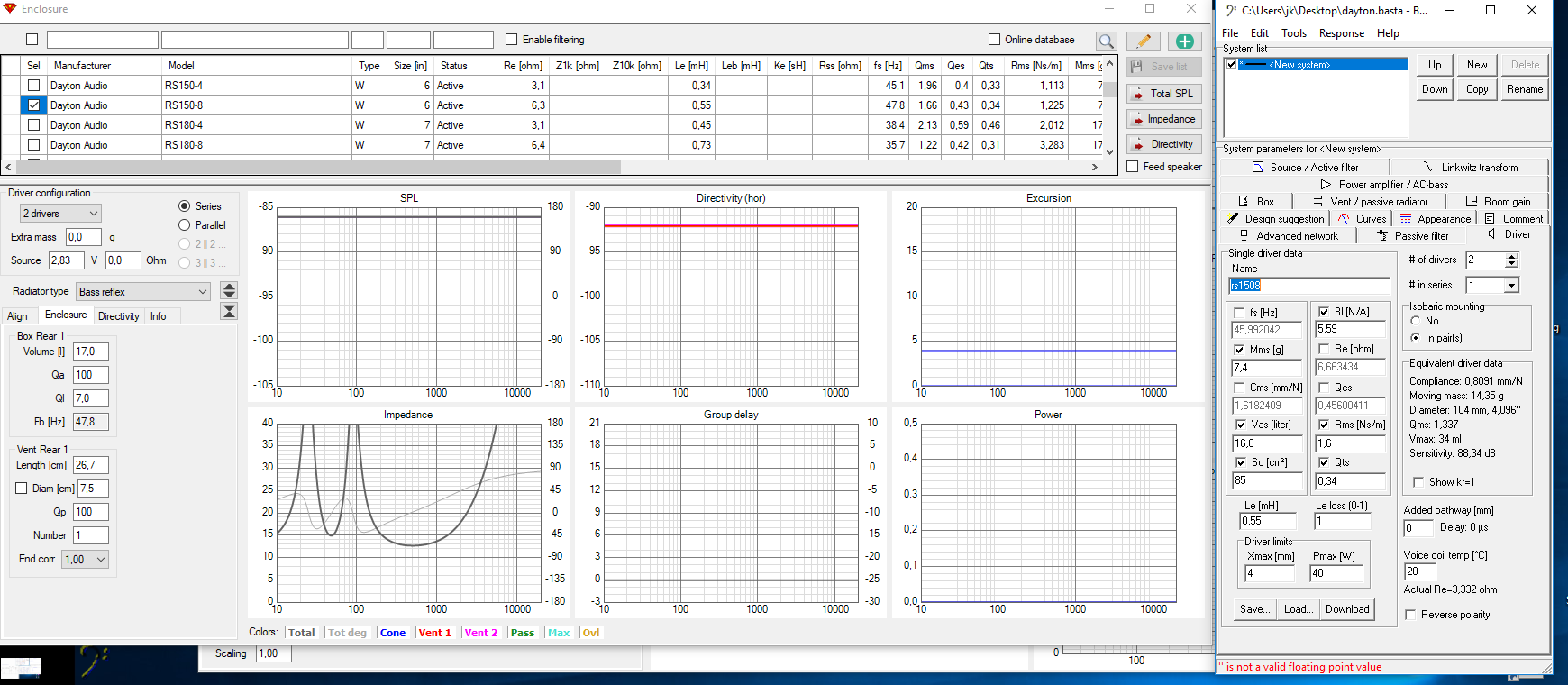Open the Linkwitz transform tab

(x=1471, y=168)
